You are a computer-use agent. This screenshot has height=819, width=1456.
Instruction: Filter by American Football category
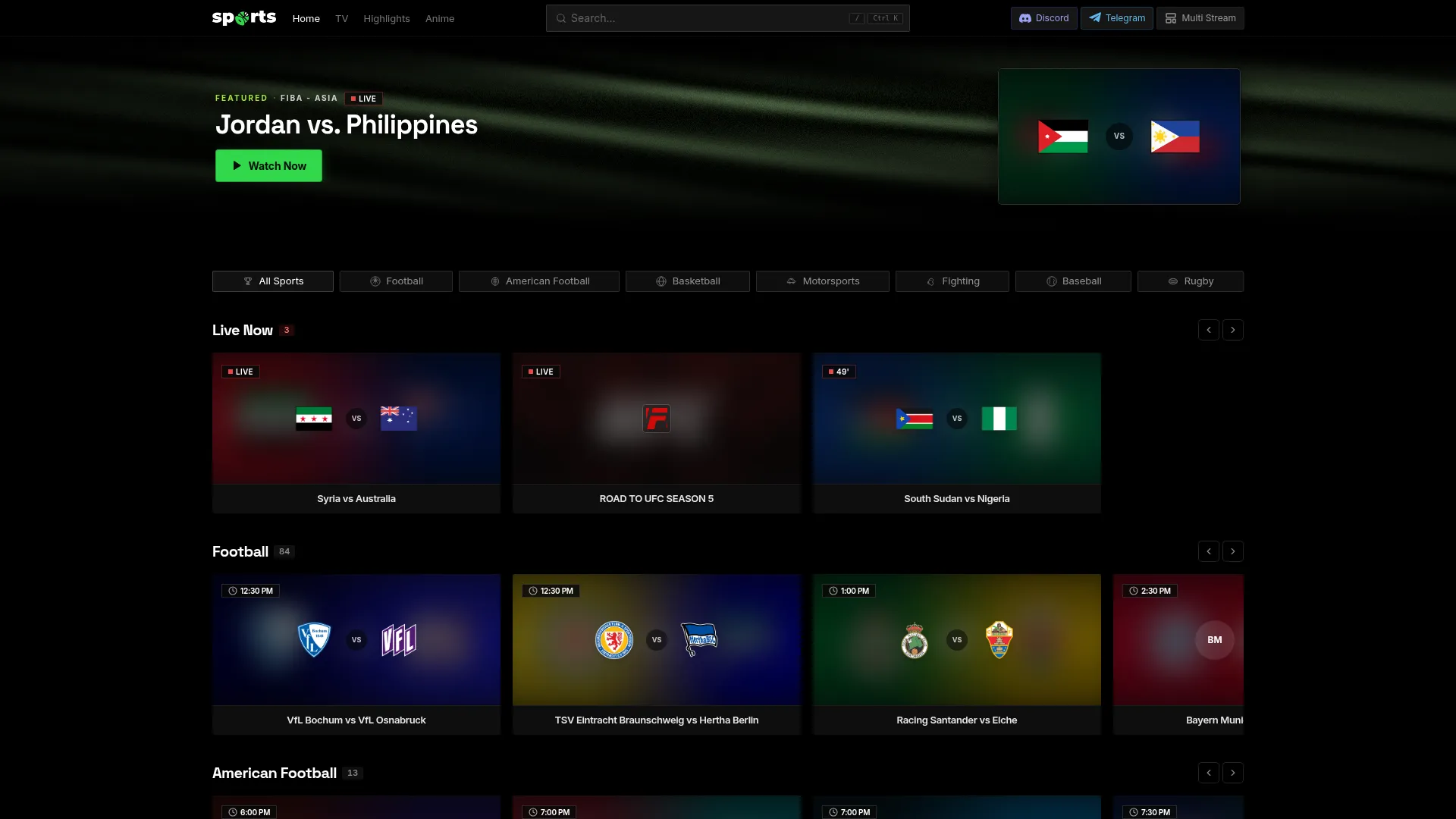click(539, 281)
